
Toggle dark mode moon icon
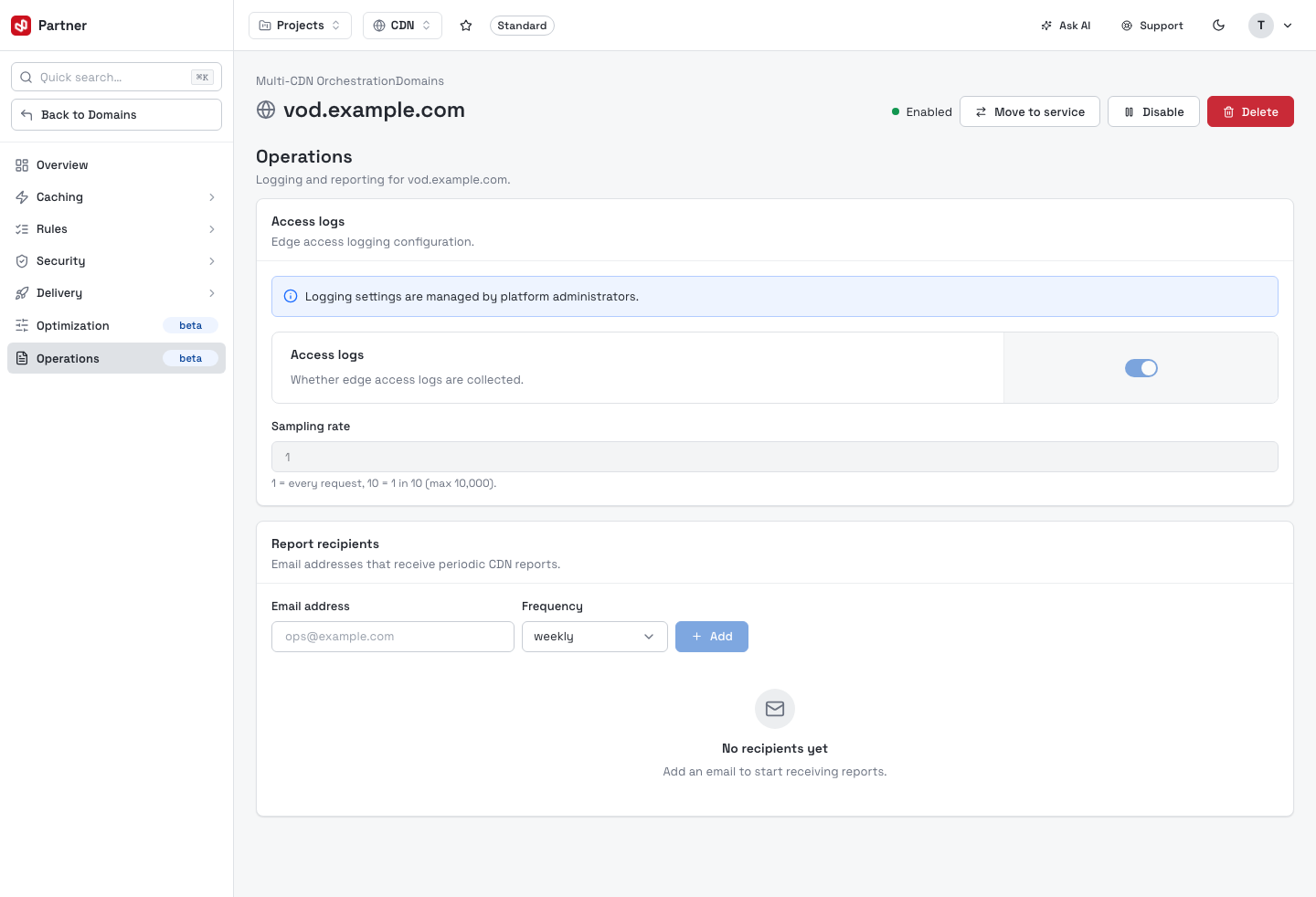(1218, 26)
